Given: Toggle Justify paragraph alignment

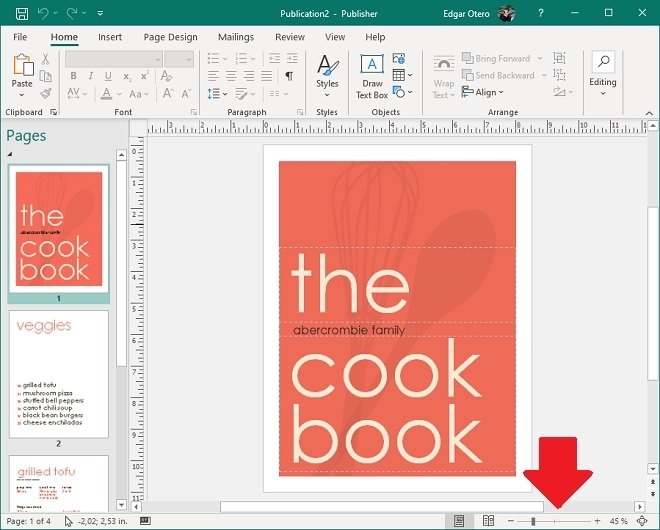Looking at the screenshot, I should (x=266, y=76).
